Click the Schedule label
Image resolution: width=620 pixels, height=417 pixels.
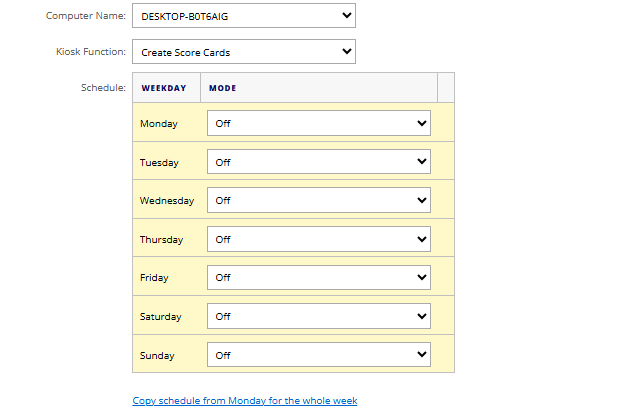[103, 88]
